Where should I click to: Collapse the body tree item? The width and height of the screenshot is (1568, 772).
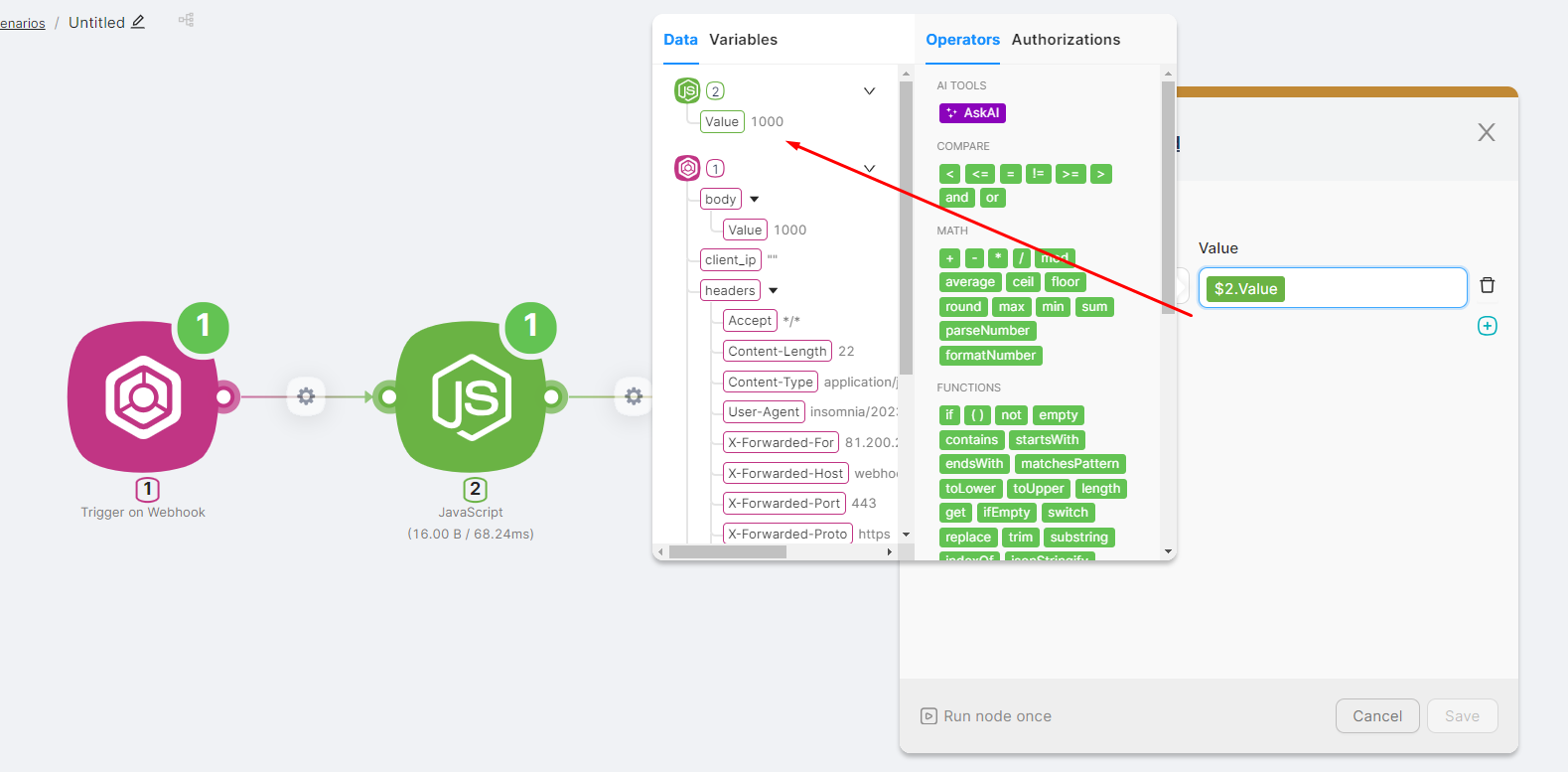coord(755,200)
